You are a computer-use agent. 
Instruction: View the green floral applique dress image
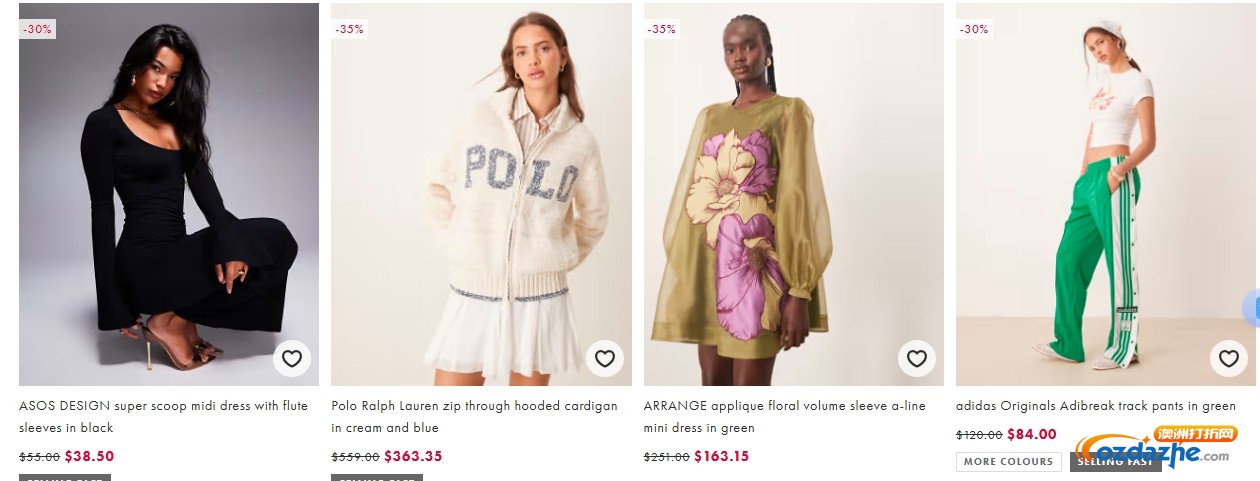[x=793, y=190]
